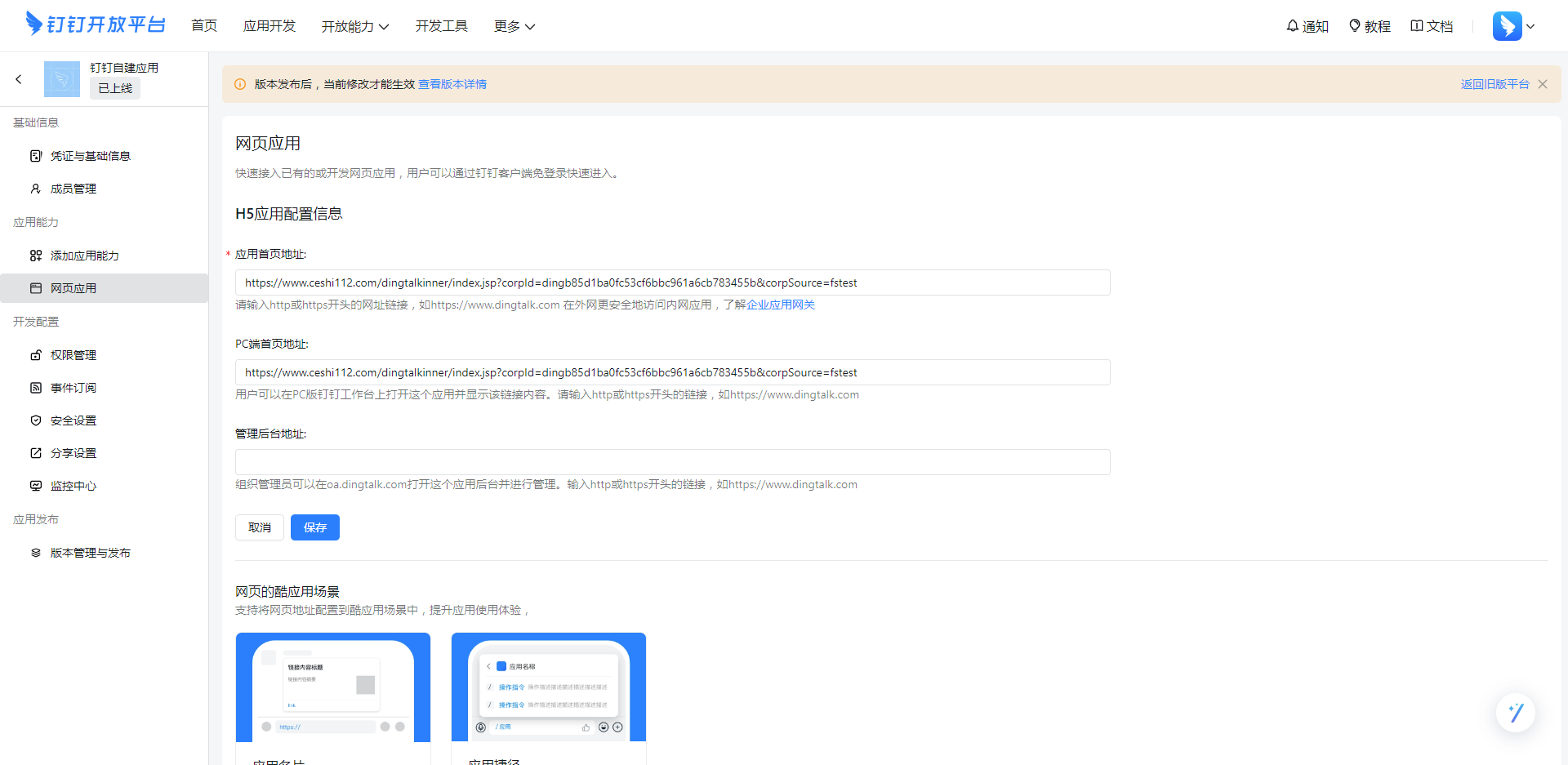Click 文档 in top bar

[1440, 26]
